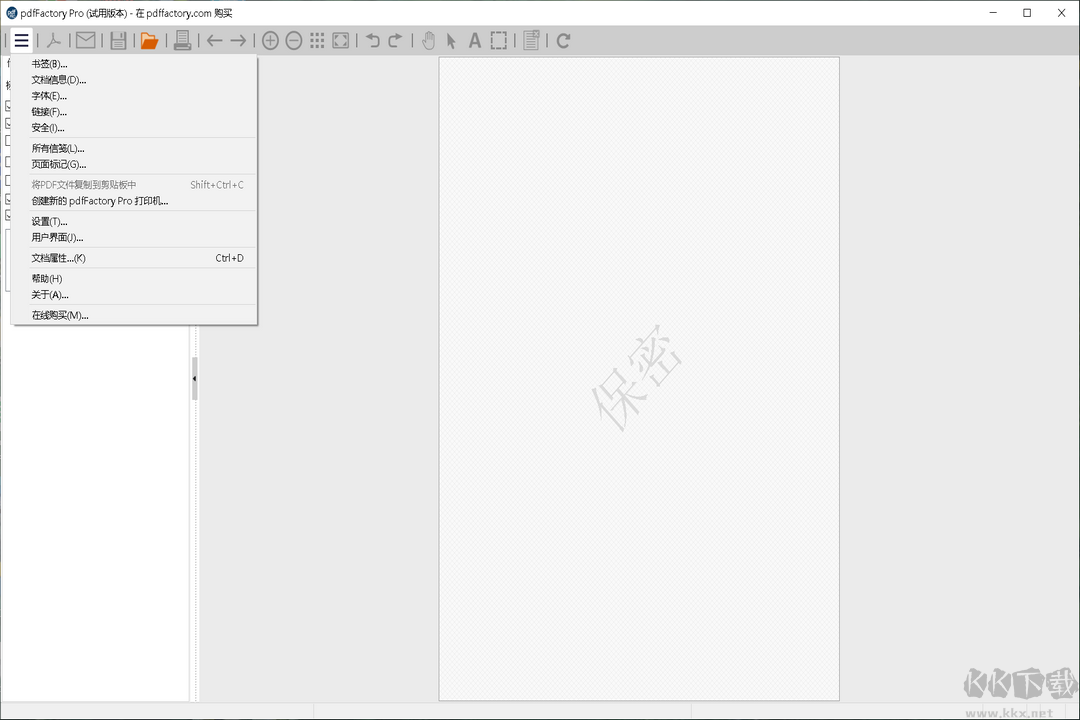The height and width of the screenshot is (720, 1080).
Task: Select the text insertion tool (A icon)
Action: (474, 40)
